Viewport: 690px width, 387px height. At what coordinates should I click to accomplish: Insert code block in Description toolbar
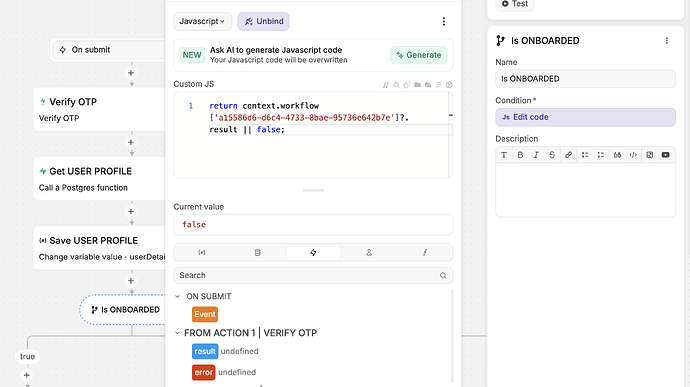click(633, 155)
